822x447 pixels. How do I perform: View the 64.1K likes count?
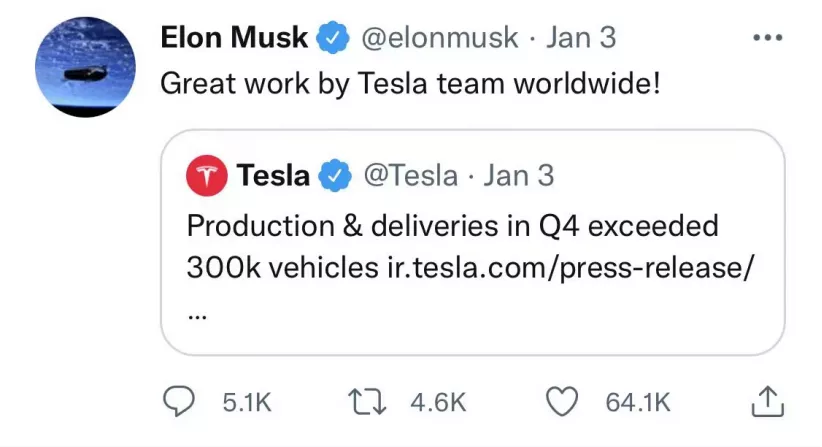coord(638,403)
